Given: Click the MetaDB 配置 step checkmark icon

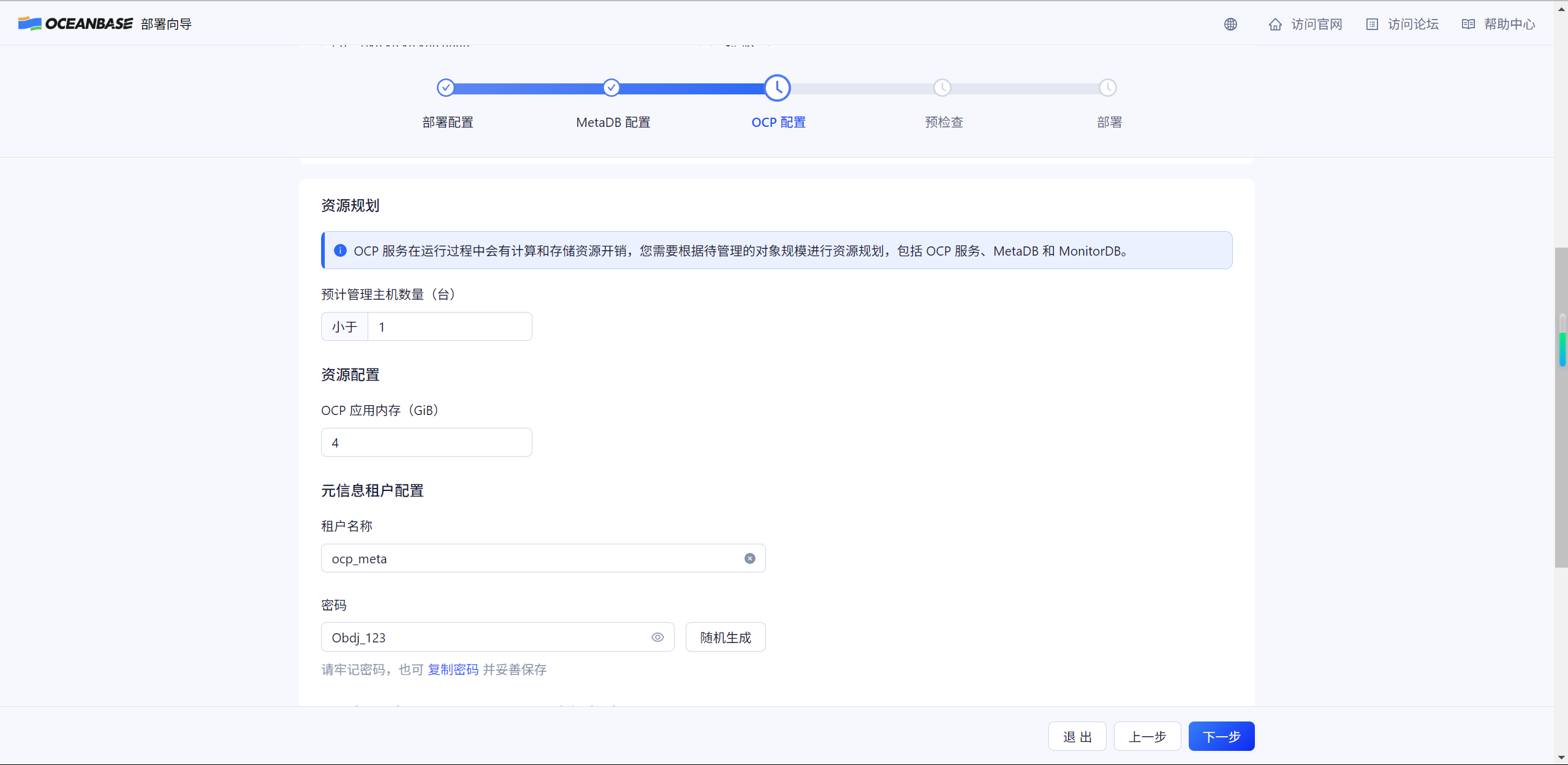Looking at the screenshot, I should tap(611, 88).
